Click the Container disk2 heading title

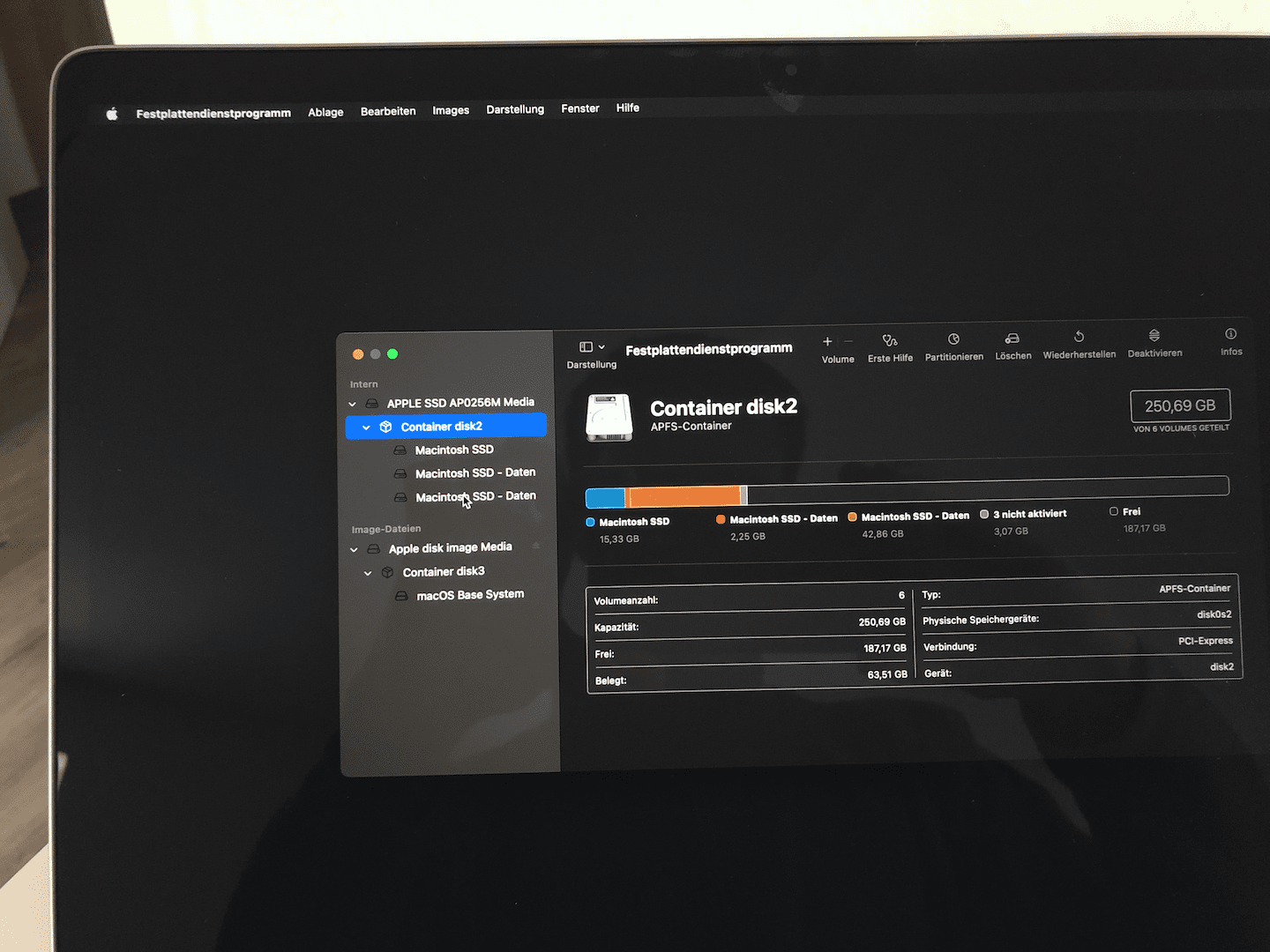pos(724,407)
